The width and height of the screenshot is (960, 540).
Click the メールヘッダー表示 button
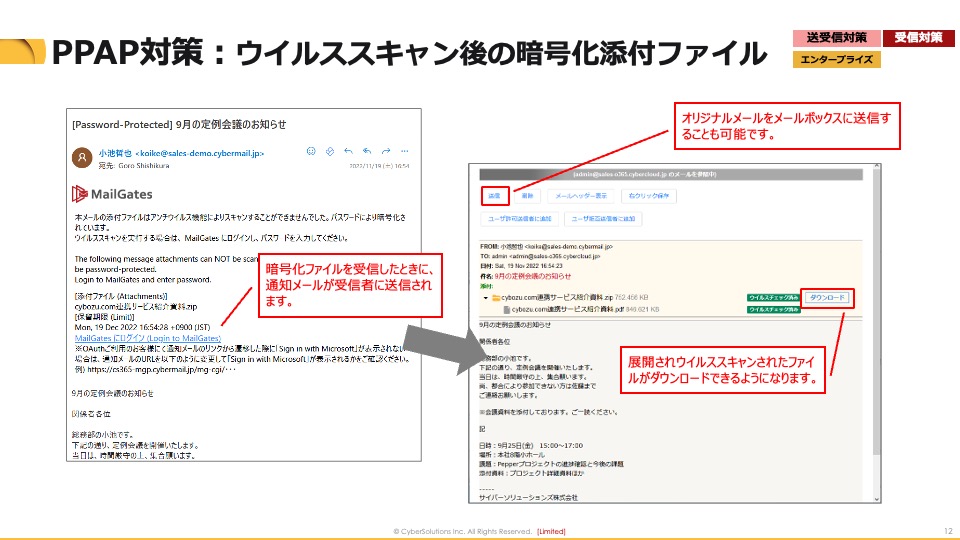pos(579,196)
